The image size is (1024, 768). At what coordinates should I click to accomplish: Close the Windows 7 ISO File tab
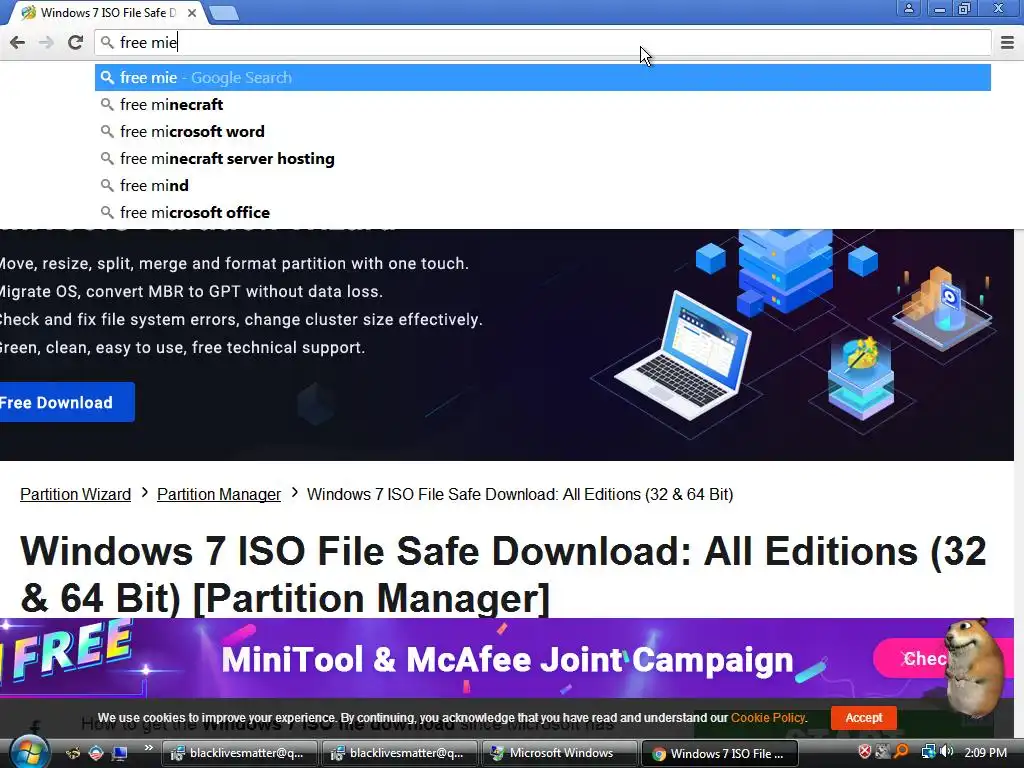192,12
